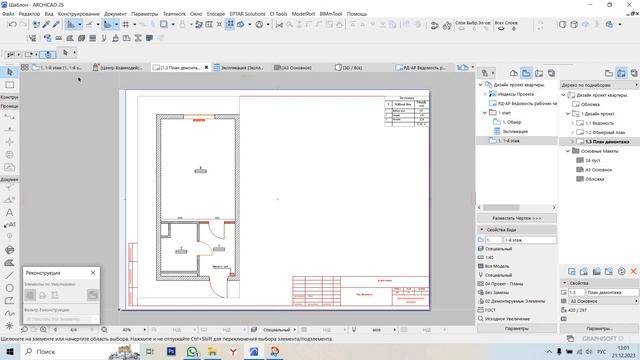Viewport: 640px width, 360px height.
Task: Expand the Индексы Проекта tree node
Action: [485, 94]
